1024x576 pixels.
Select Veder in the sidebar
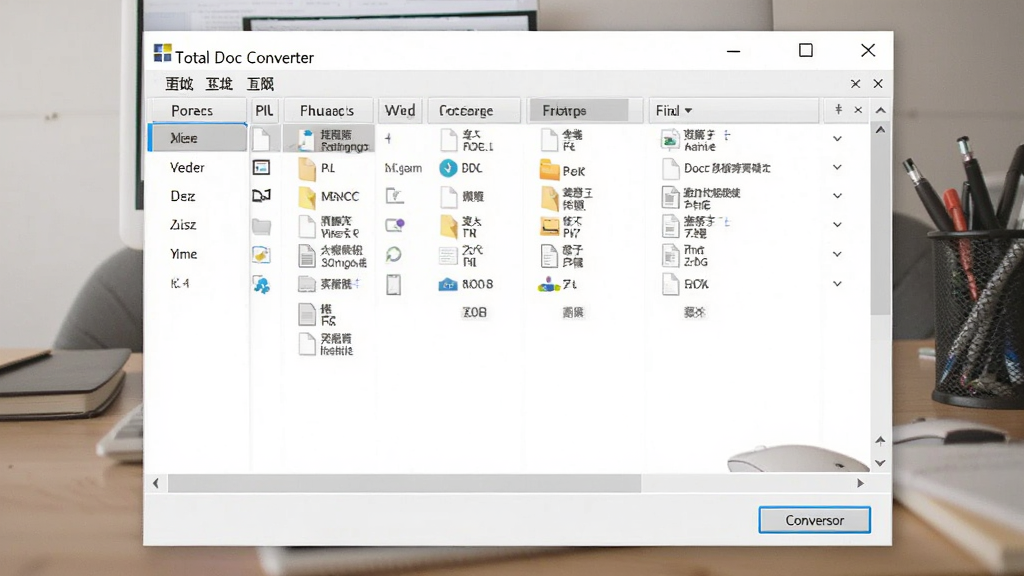(x=187, y=167)
